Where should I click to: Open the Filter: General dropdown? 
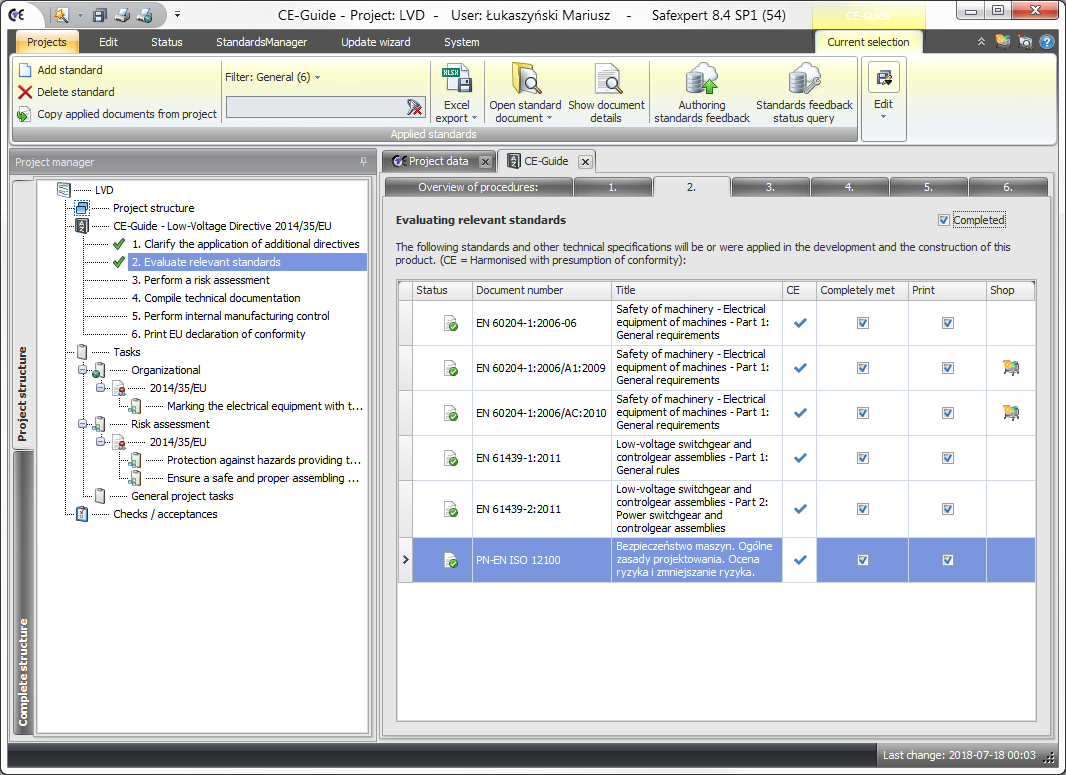pos(273,77)
